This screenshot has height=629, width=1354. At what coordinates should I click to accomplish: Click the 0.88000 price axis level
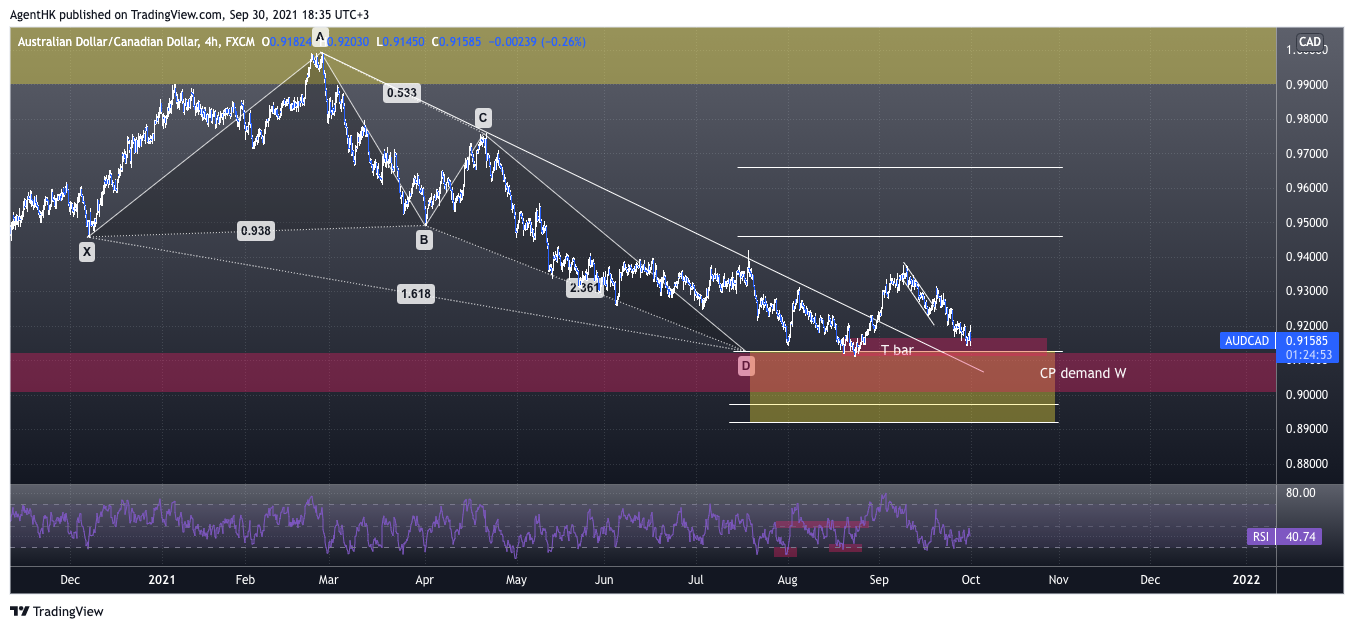[x=1306, y=464]
